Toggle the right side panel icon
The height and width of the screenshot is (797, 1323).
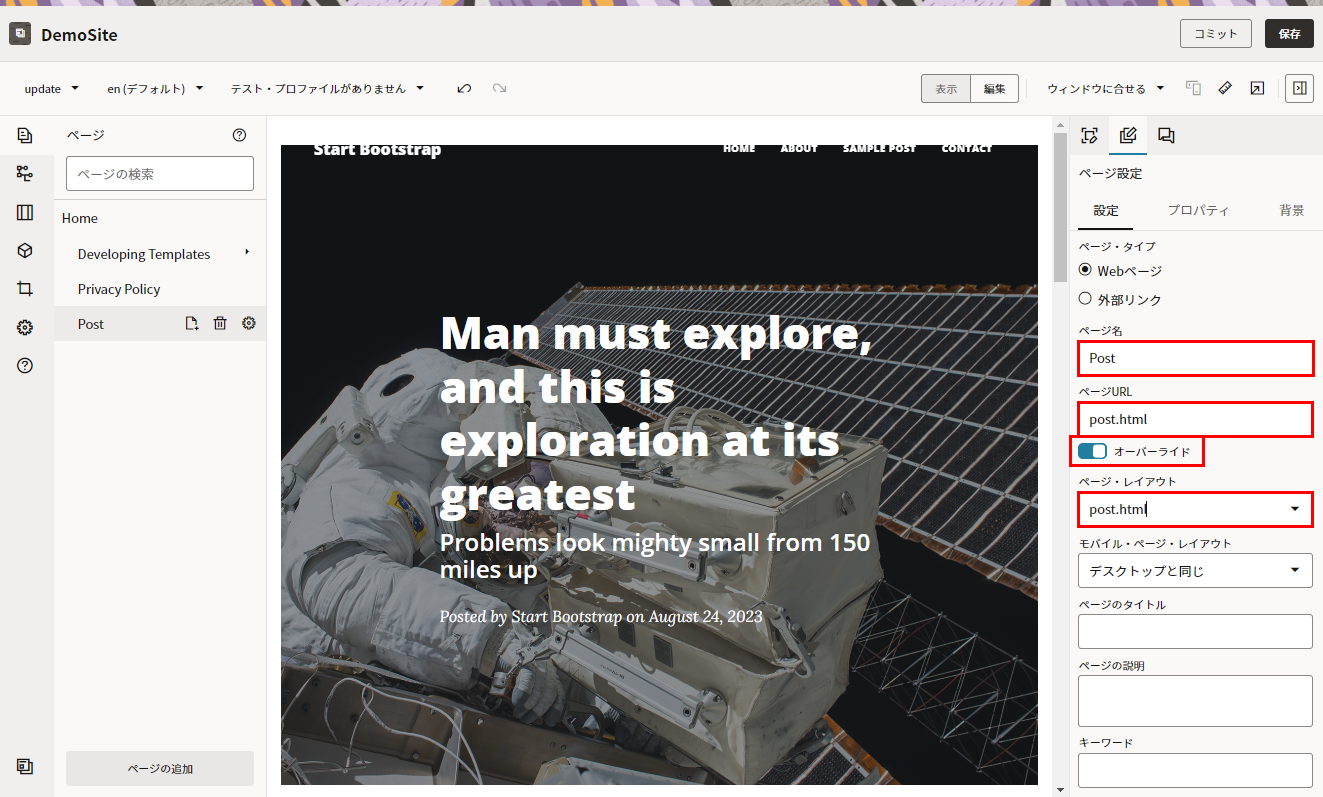[x=1299, y=88]
